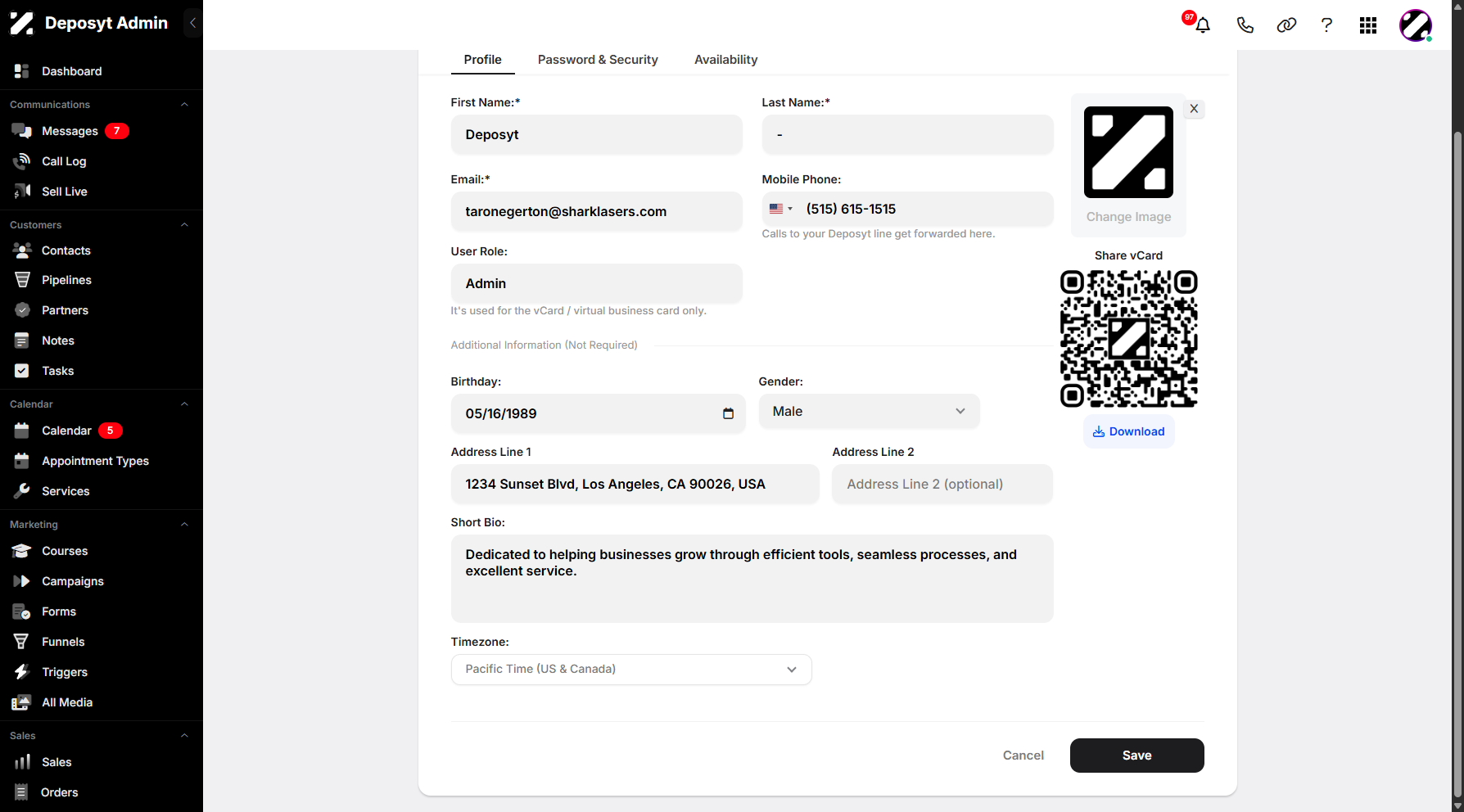
Task: Open the notifications bell icon
Action: click(1202, 25)
